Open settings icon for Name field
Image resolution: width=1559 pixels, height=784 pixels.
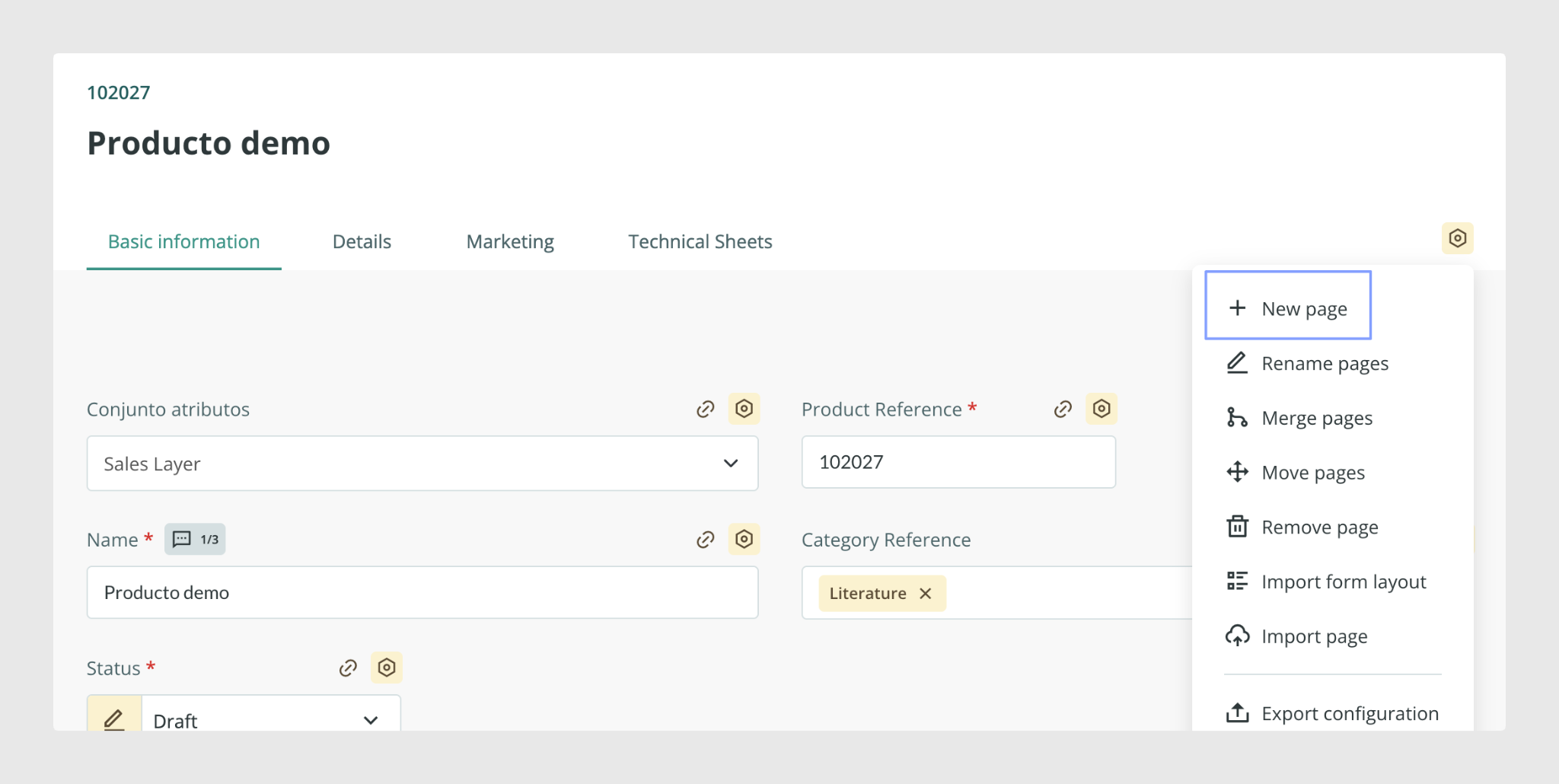(x=744, y=539)
